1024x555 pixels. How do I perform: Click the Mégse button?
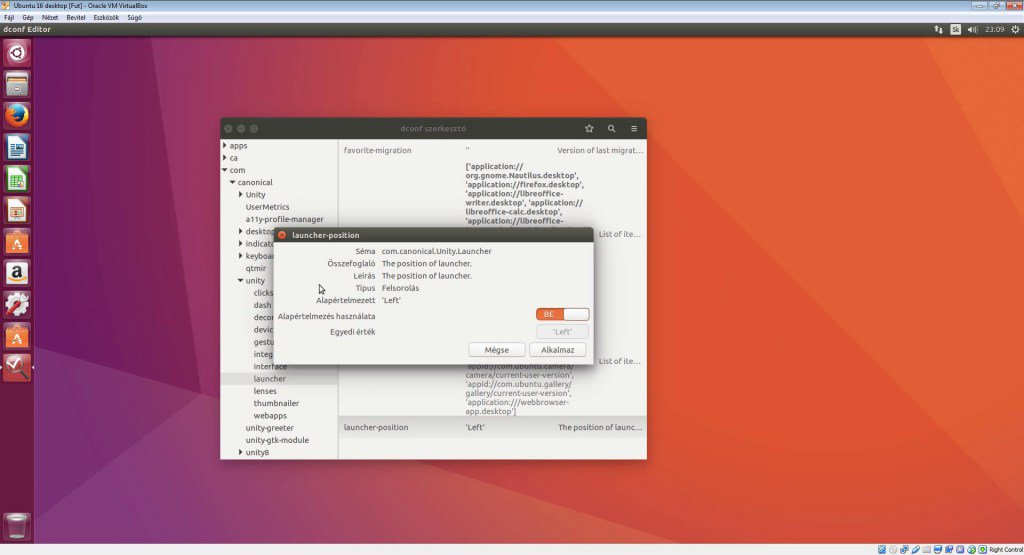pyautogui.click(x=496, y=350)
